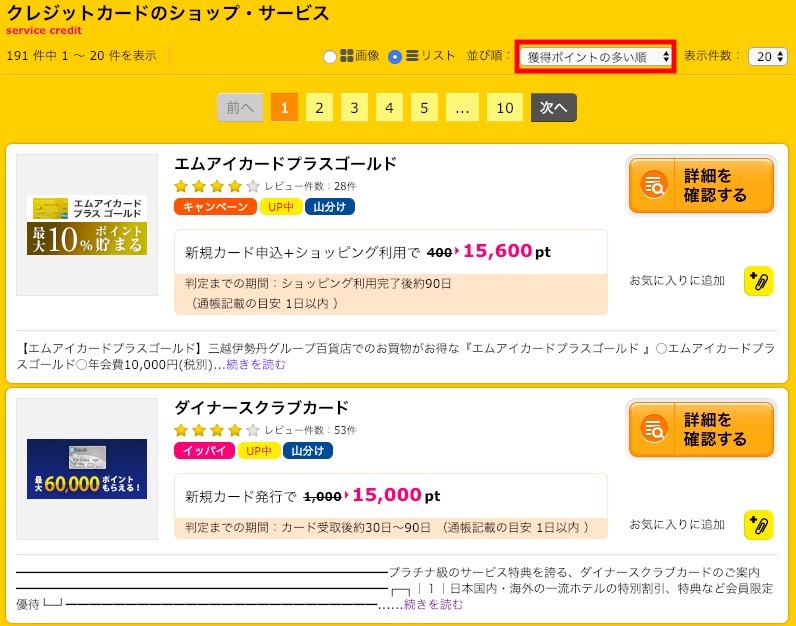This screenshot has height=626, width=796.
Task: Click the 山分け badge under エムアイカードプラスゴールド
Action: pos(329,207)
